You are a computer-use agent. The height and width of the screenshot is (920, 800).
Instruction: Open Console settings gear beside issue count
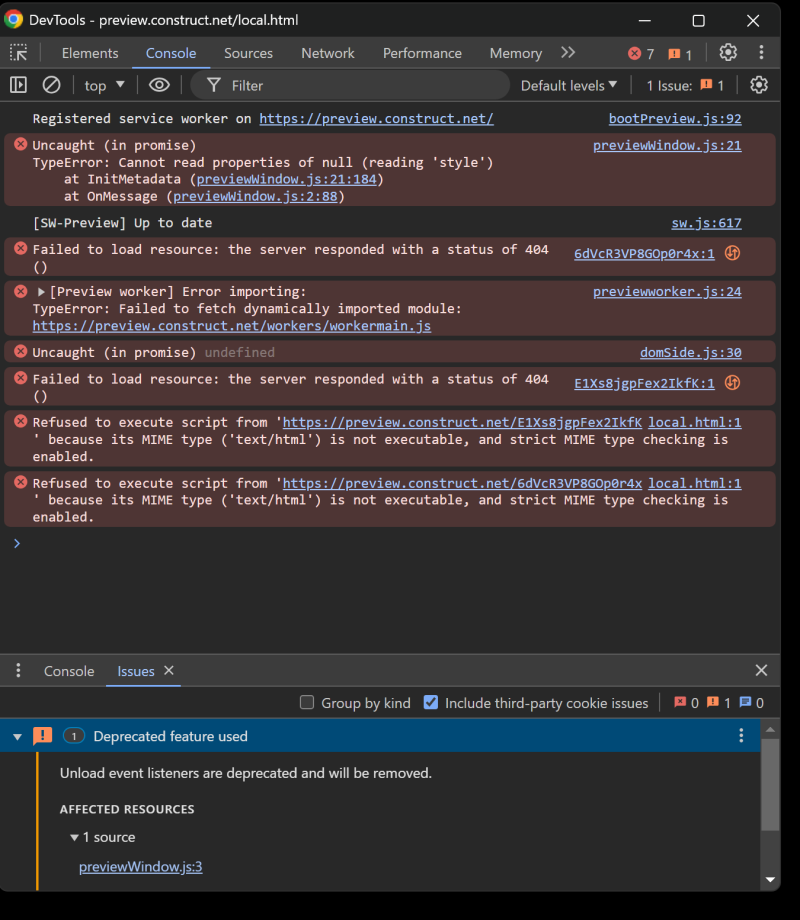click(x=759, y=85)
